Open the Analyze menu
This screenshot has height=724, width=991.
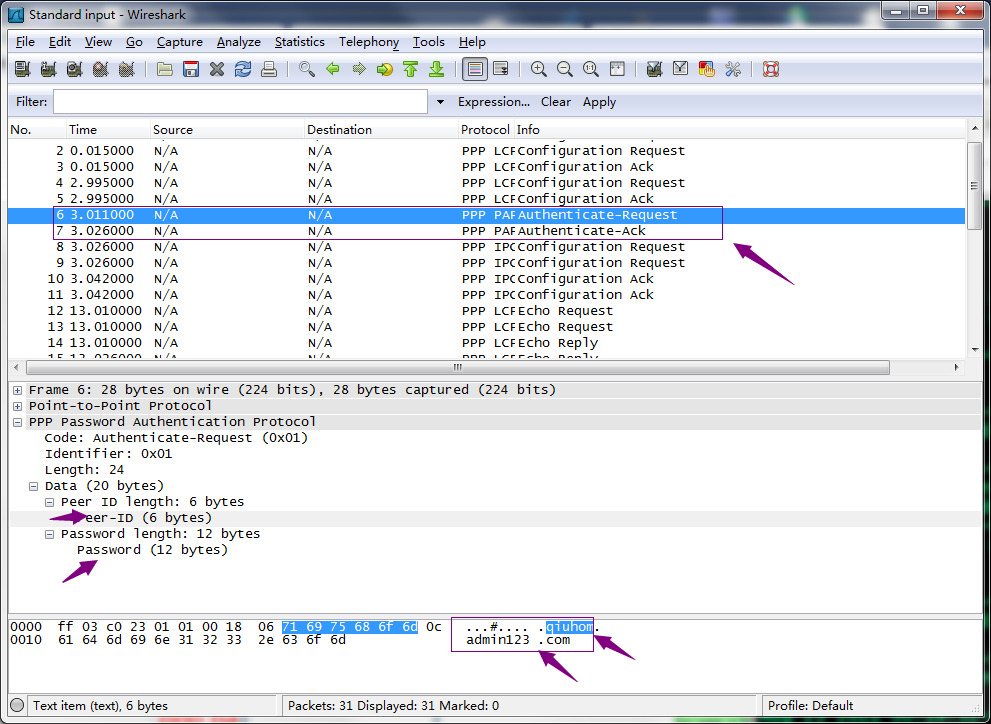[x=238, y=42]
